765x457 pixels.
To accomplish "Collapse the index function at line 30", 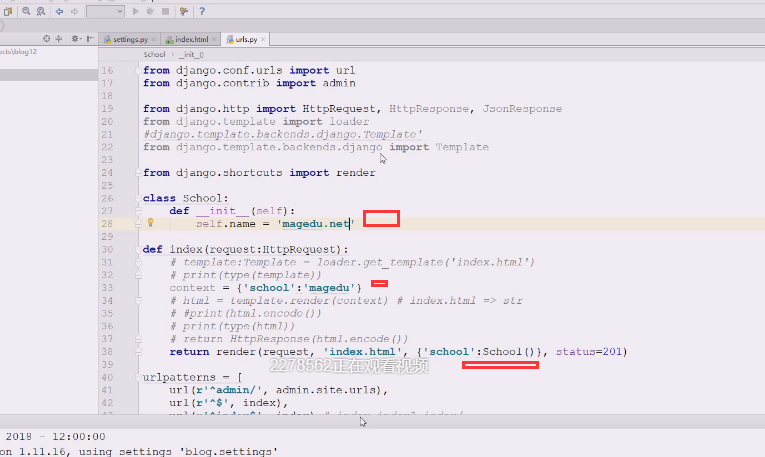I will [139, 249].
